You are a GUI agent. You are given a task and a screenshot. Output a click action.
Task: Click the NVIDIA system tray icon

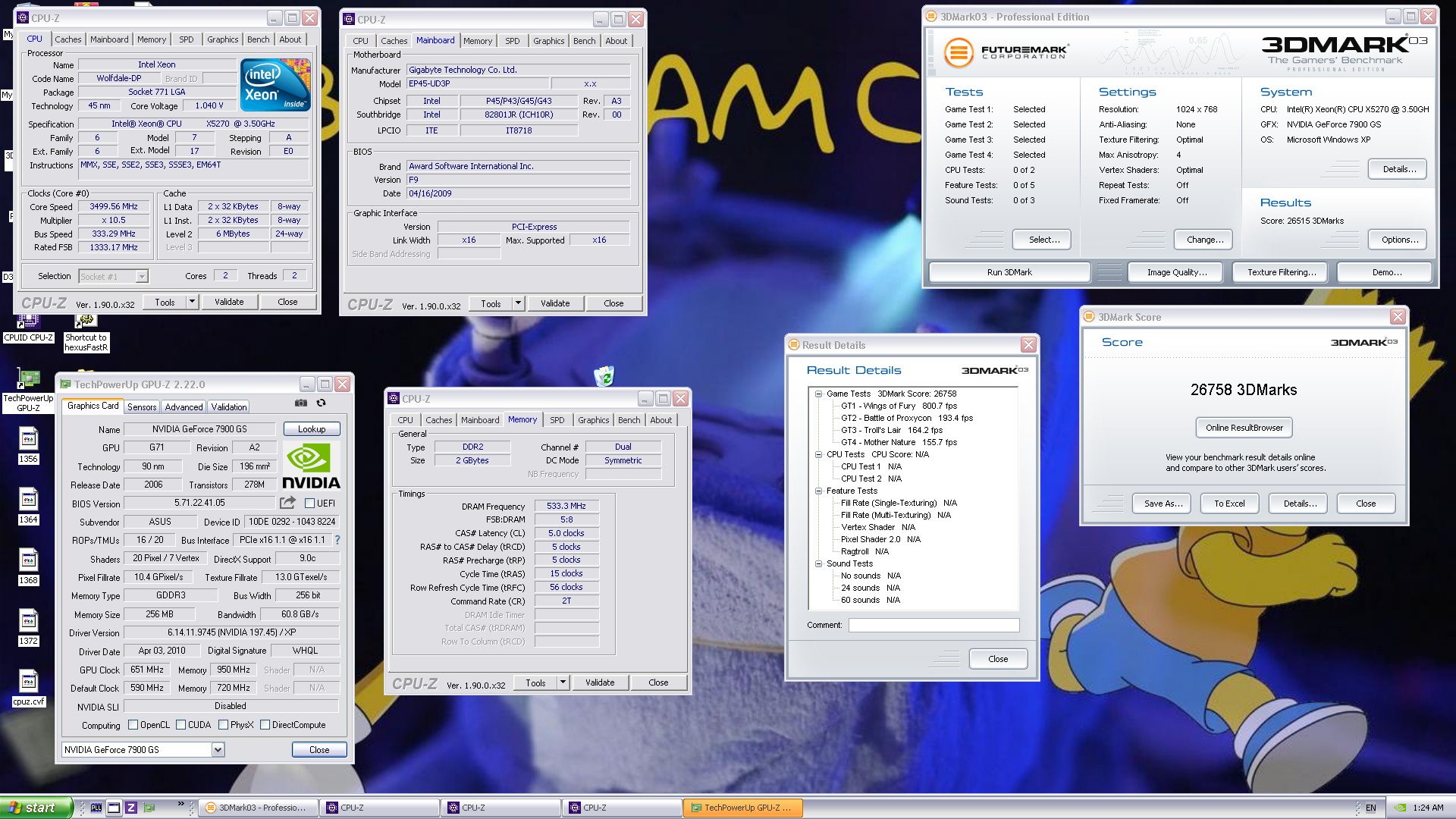click(x=1401, y=808)
